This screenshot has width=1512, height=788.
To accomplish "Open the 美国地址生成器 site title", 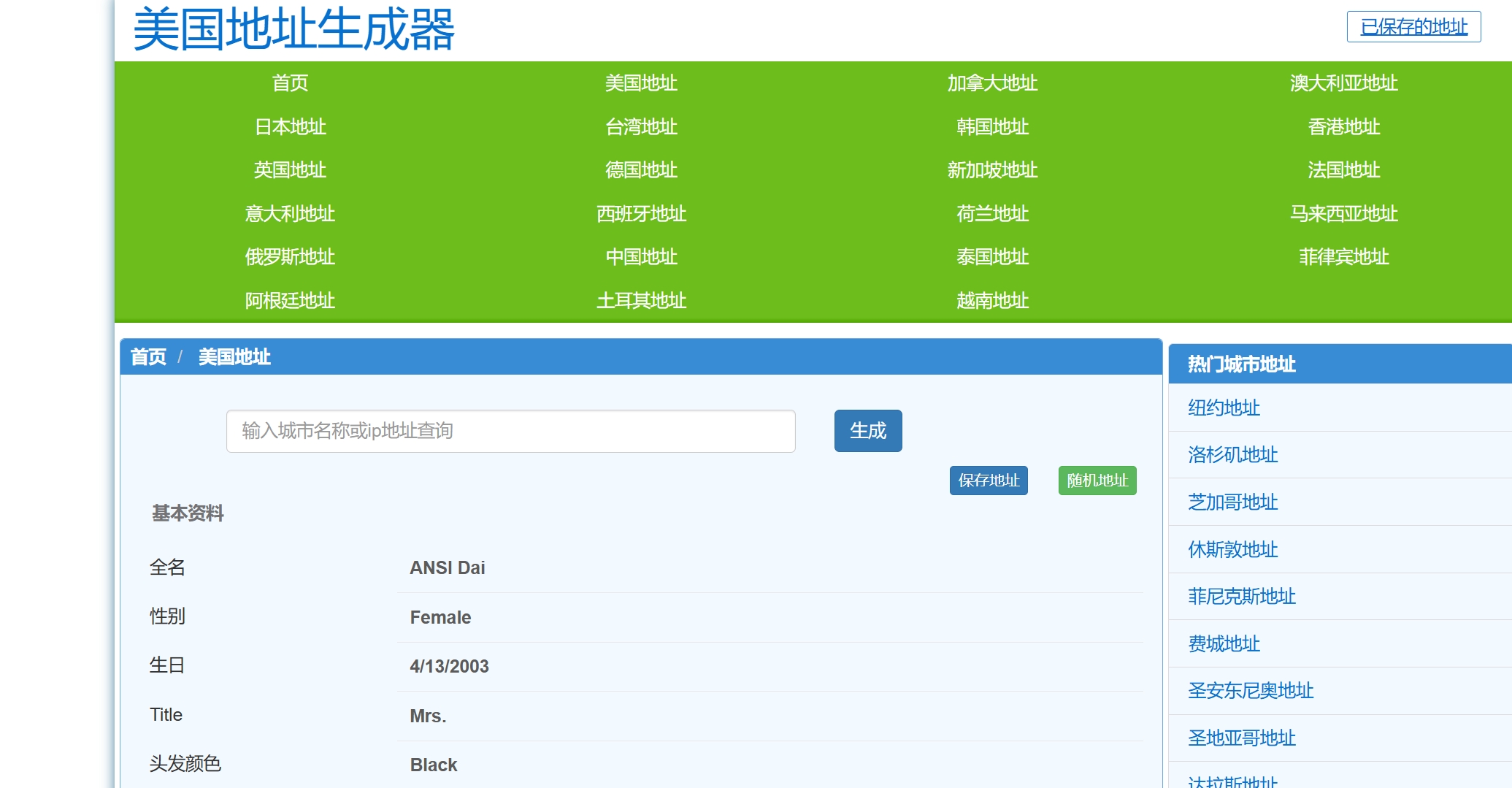I will coord(293,30).
